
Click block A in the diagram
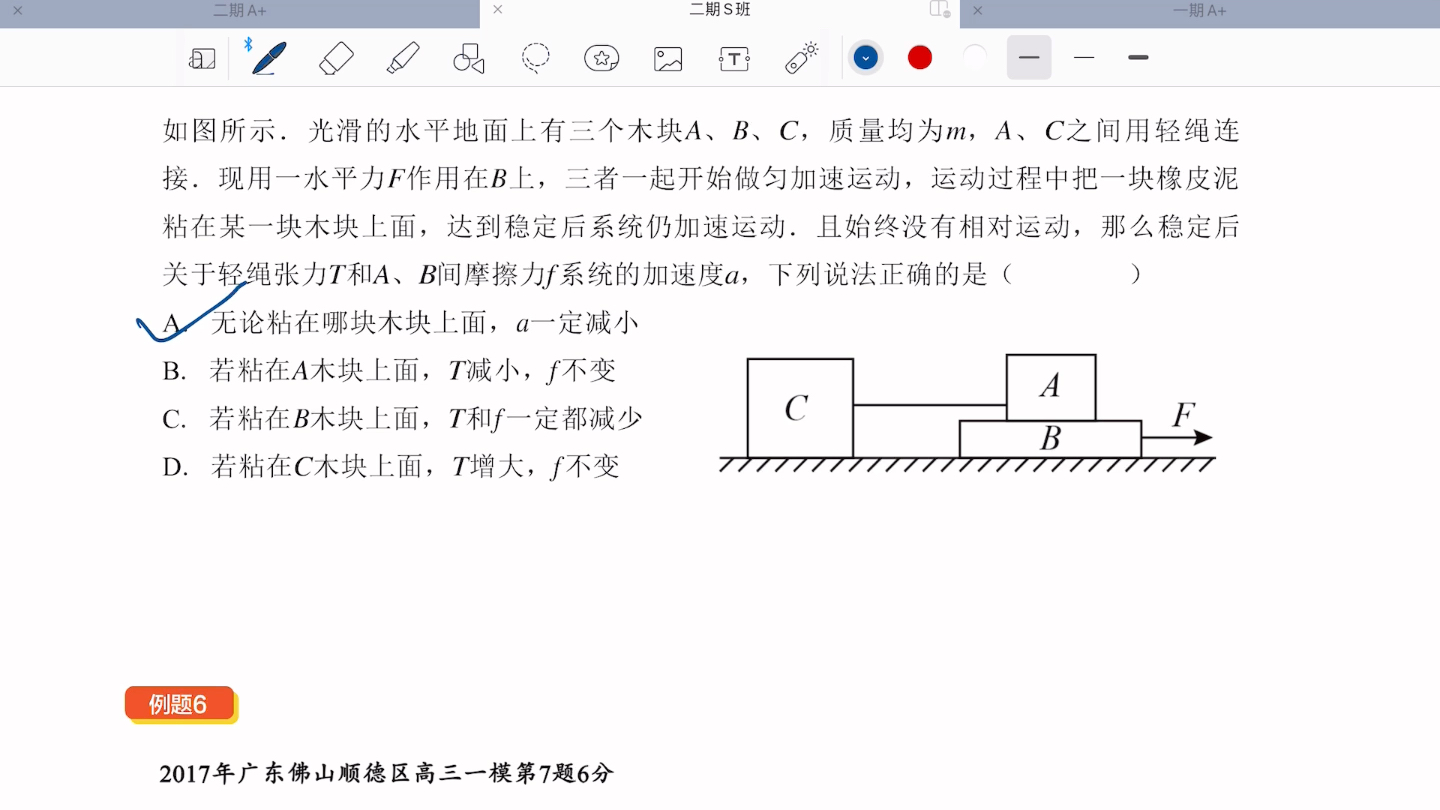click(1051, 387)
